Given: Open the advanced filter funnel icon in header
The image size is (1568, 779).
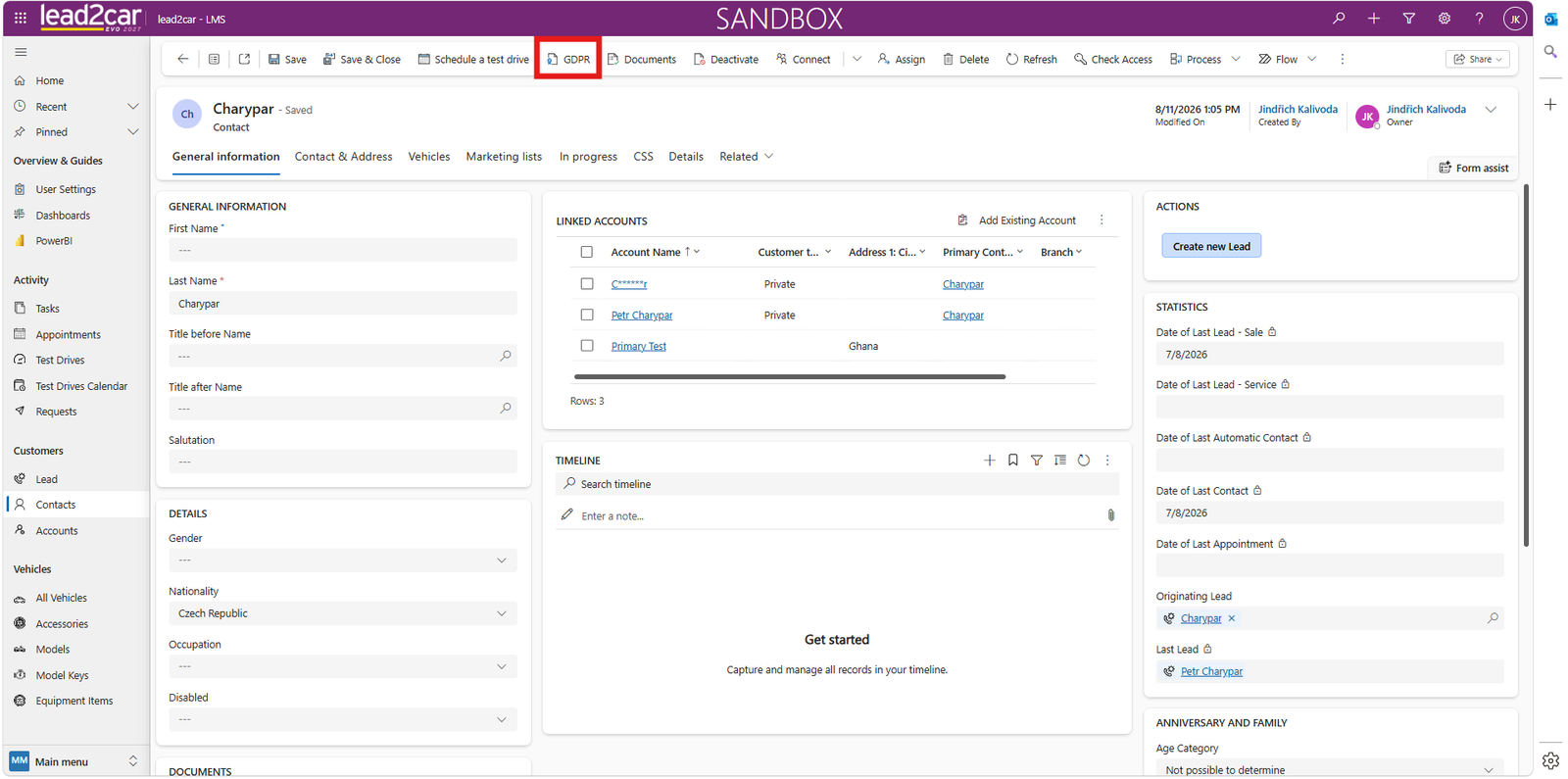Looking at the screenshot, I should tap(1409, 18).
